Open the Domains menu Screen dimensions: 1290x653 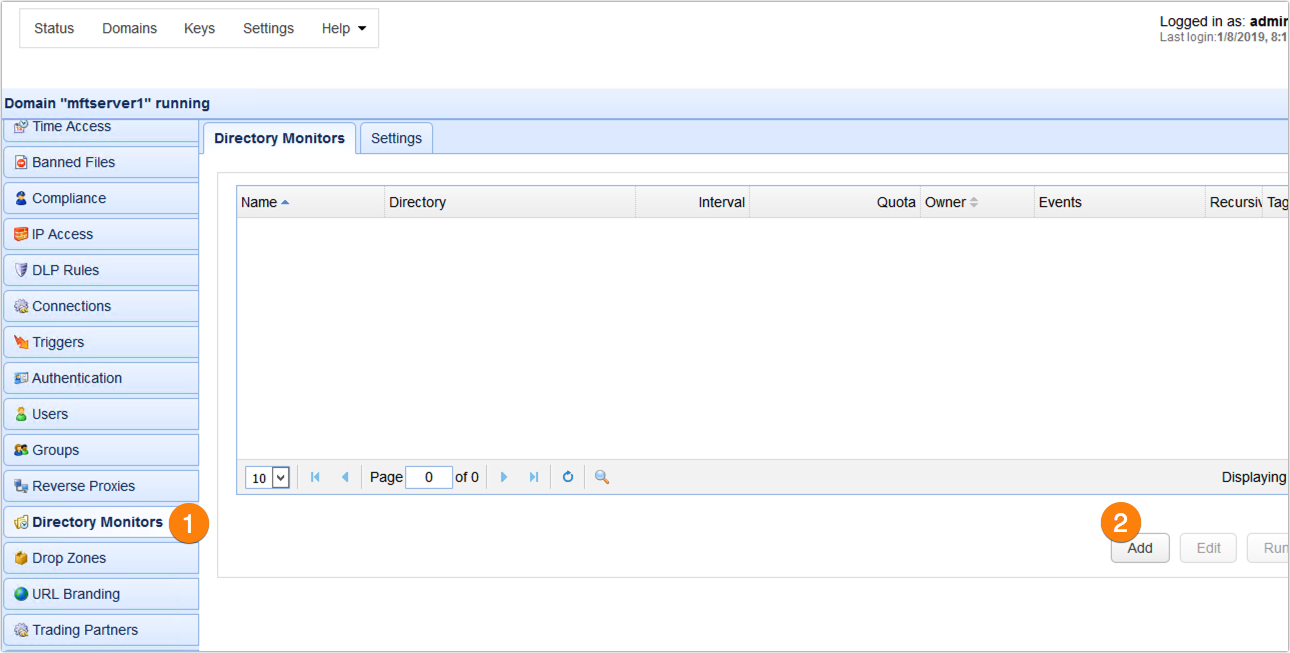129,28
